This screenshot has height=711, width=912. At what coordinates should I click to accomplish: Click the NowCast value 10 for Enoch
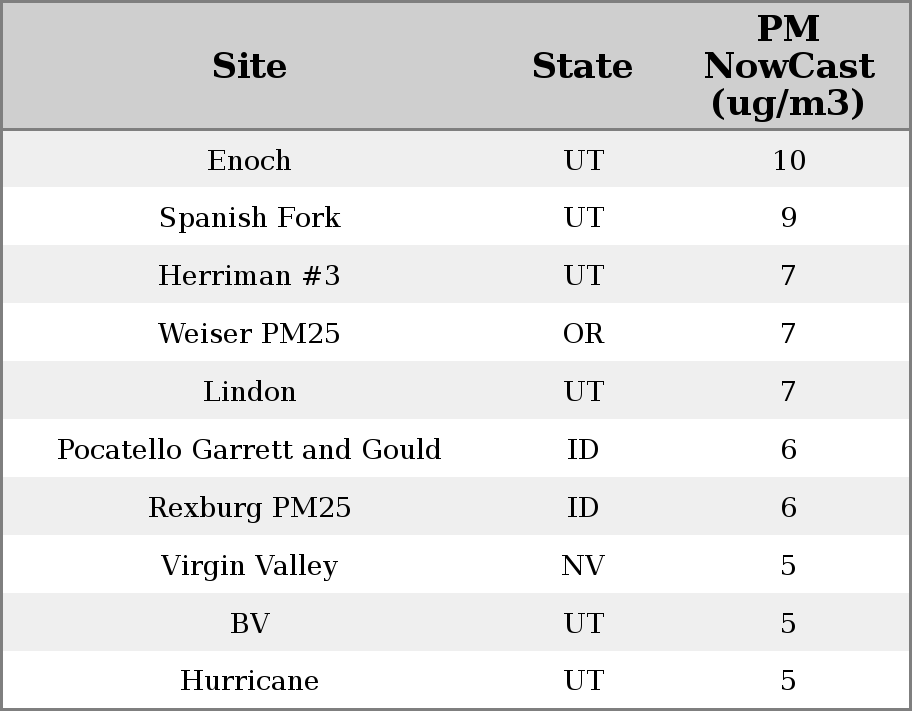coord(788,160)
